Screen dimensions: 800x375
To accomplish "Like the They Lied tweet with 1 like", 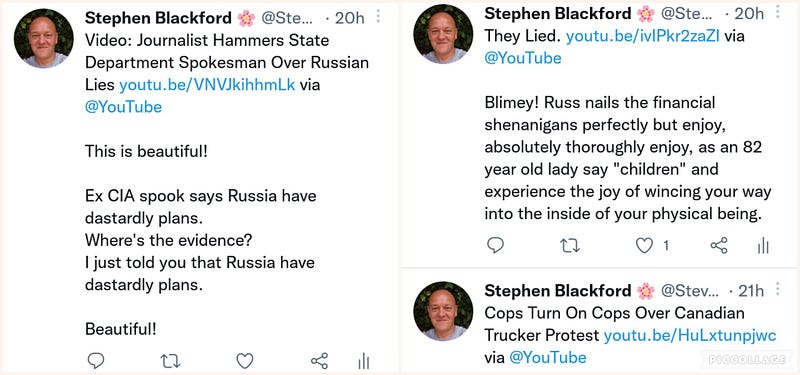I will click(644, 246).
